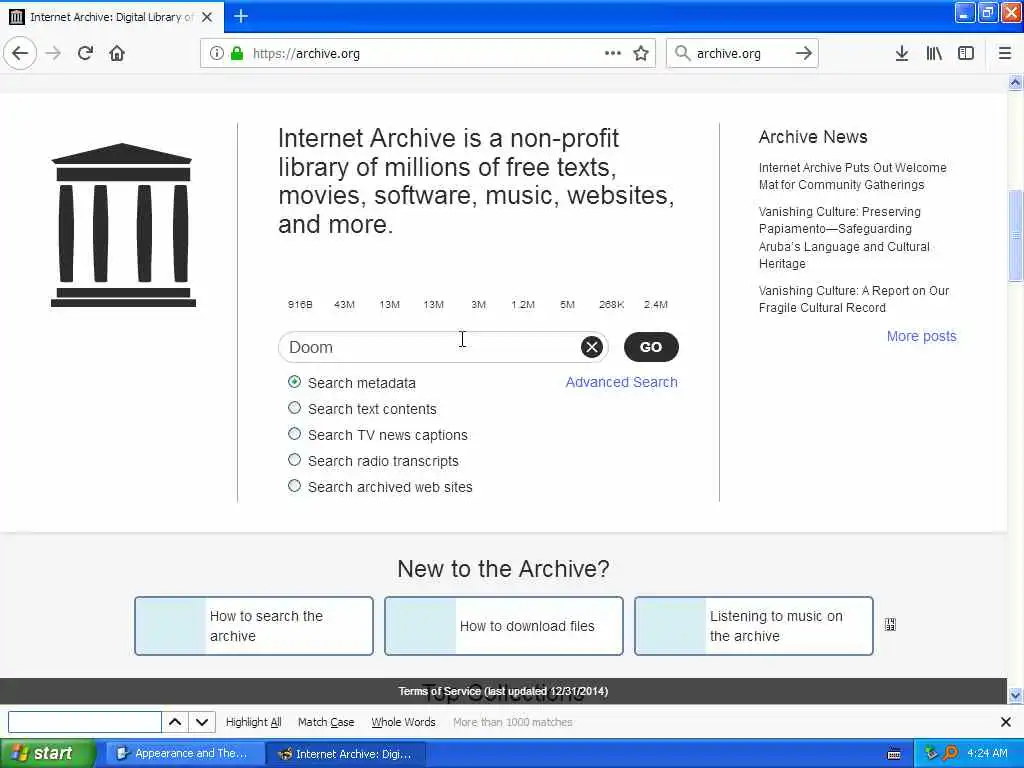Bookmark this page with the star
Screen dimensions: 1024x768
pyautogui.click(x=641, y=54)
